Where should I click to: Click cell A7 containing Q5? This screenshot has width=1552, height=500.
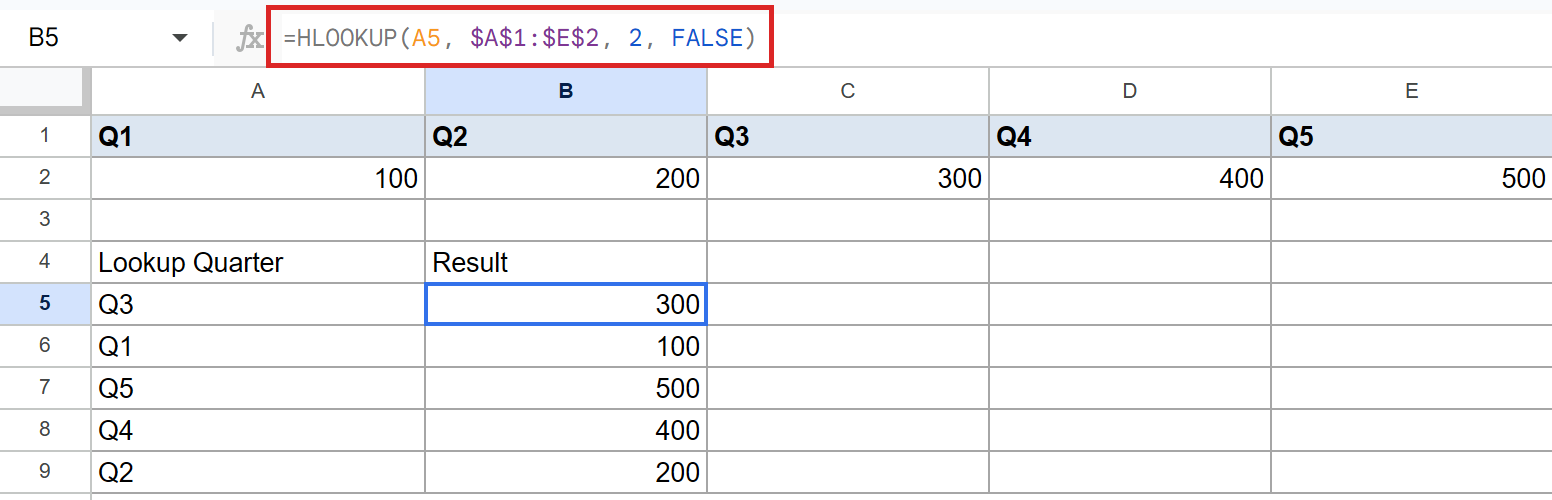pyautogui.click(x=258, y=388)
